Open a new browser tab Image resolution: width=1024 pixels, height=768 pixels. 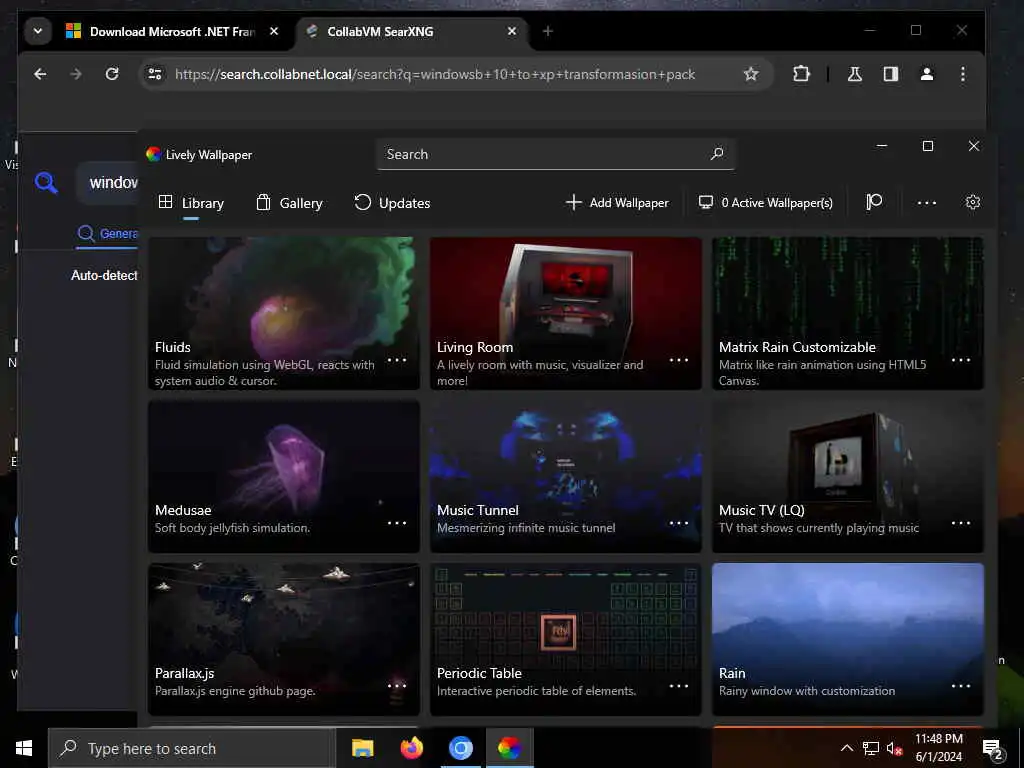tap(548, 31)
